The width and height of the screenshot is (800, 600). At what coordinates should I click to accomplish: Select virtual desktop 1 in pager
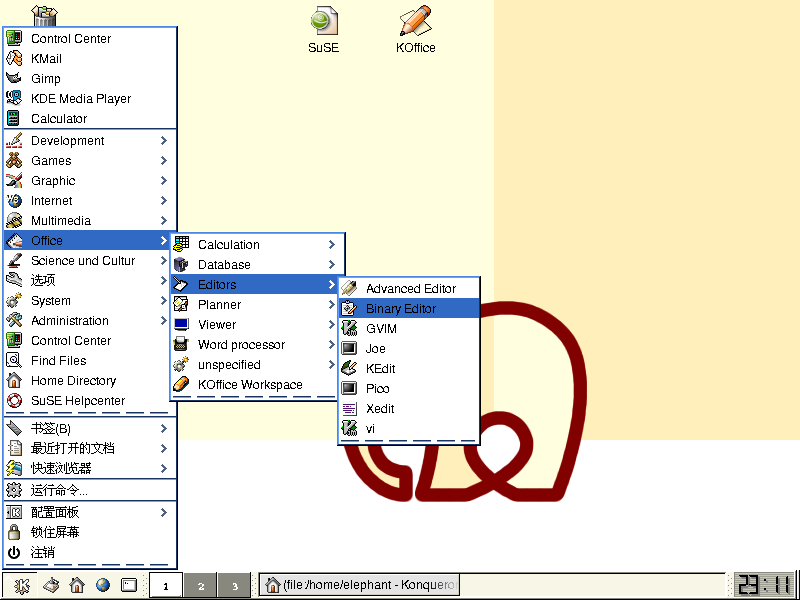coord(166,586)
